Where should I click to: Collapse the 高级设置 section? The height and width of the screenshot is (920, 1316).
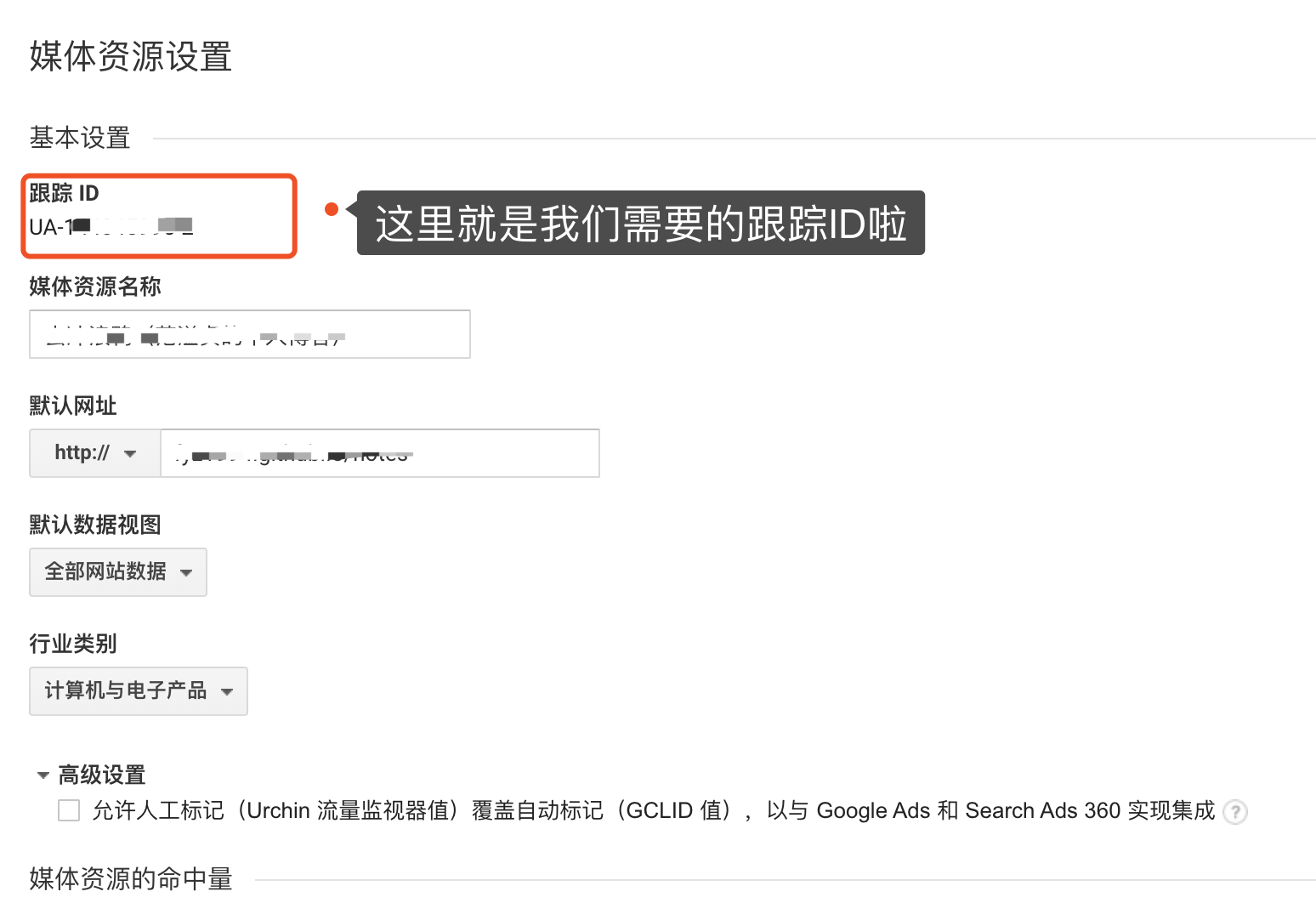(x=92, y=775)
